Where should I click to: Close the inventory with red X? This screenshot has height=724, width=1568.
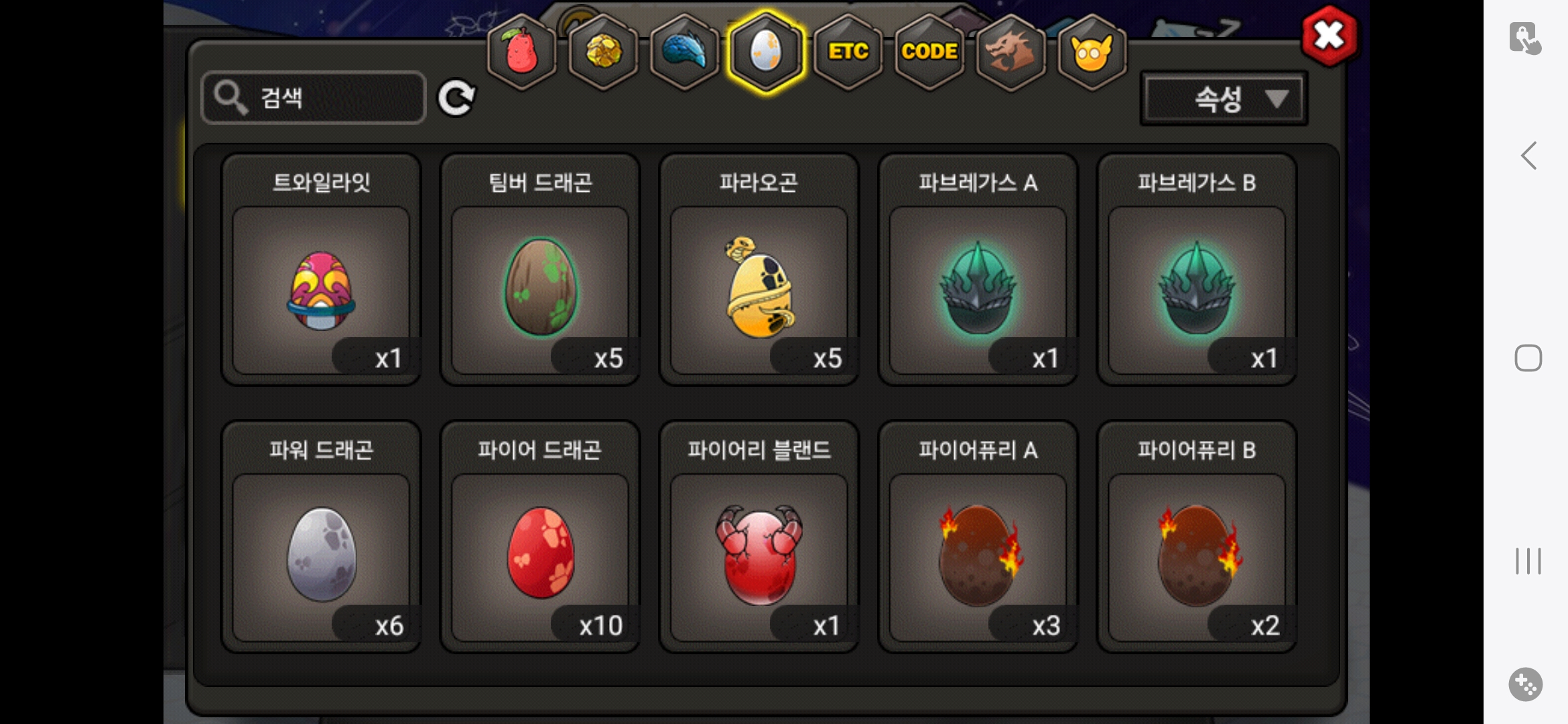click(1329, 35)
